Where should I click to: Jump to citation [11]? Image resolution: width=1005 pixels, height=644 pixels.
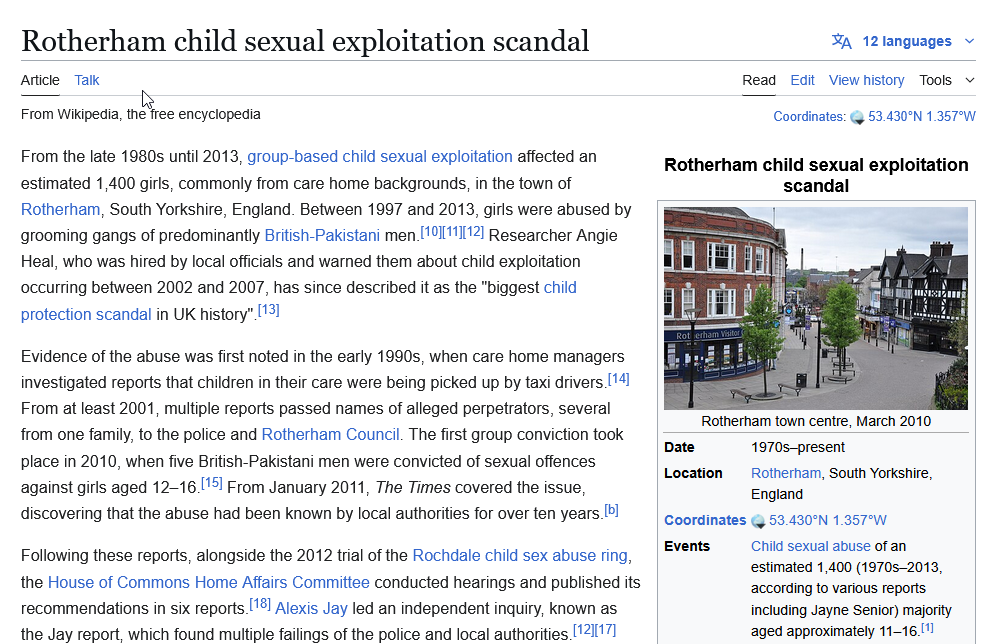452,231
